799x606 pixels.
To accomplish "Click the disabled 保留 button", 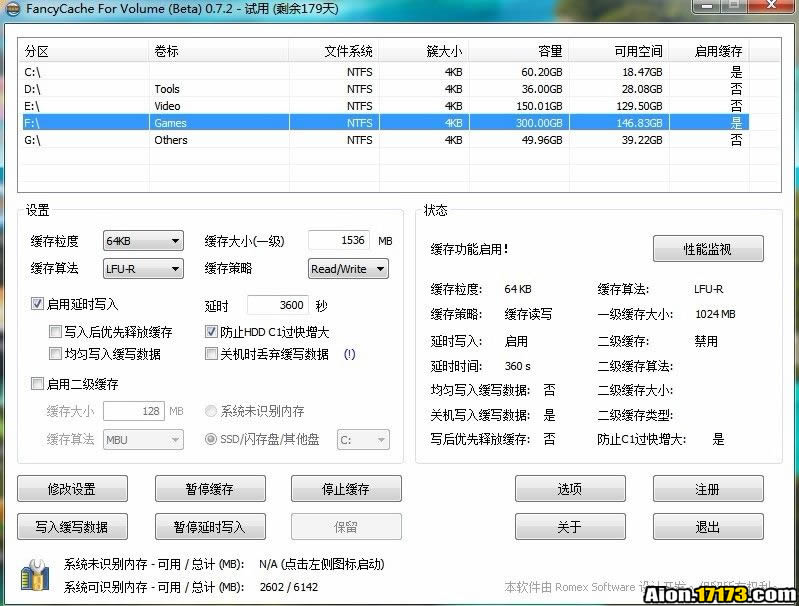I will 346,526.
